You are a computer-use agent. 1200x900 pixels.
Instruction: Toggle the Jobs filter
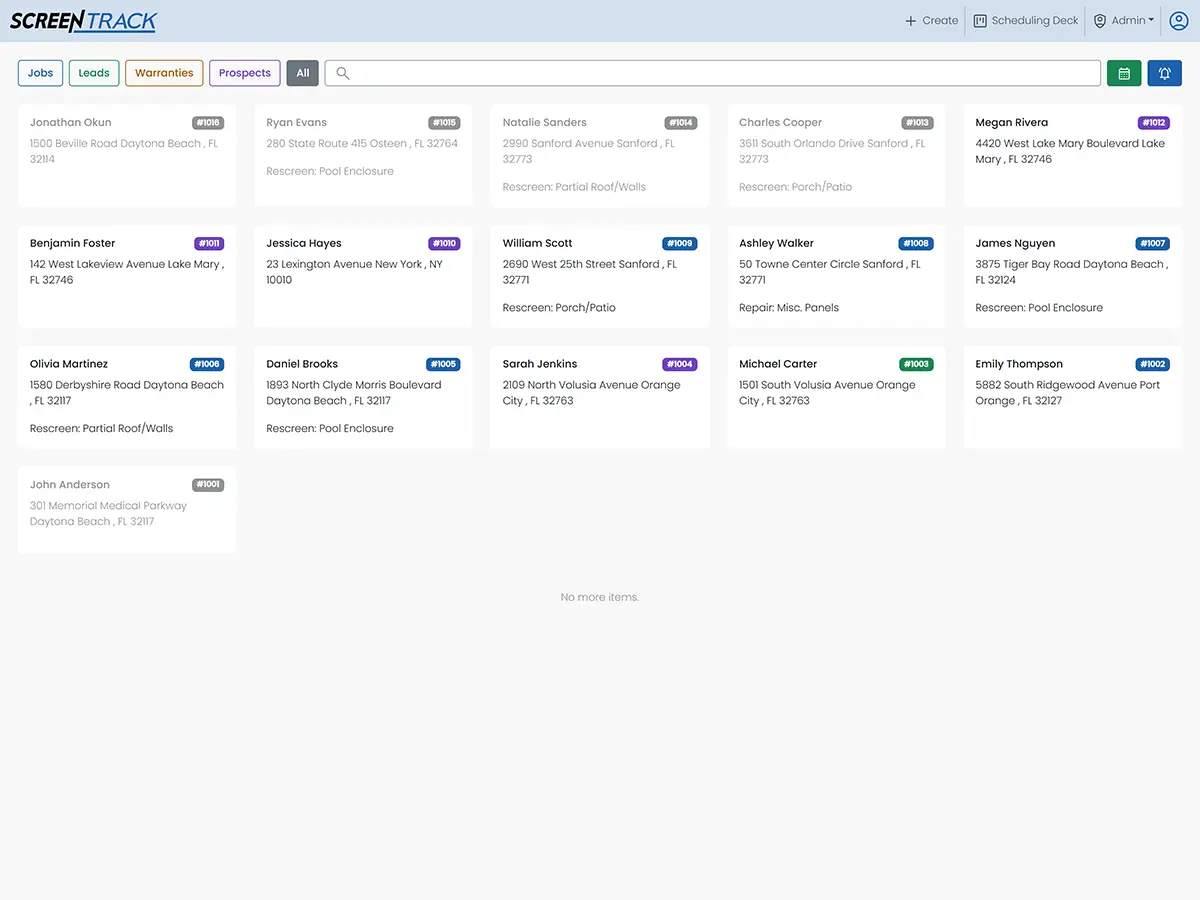(39, 73)
